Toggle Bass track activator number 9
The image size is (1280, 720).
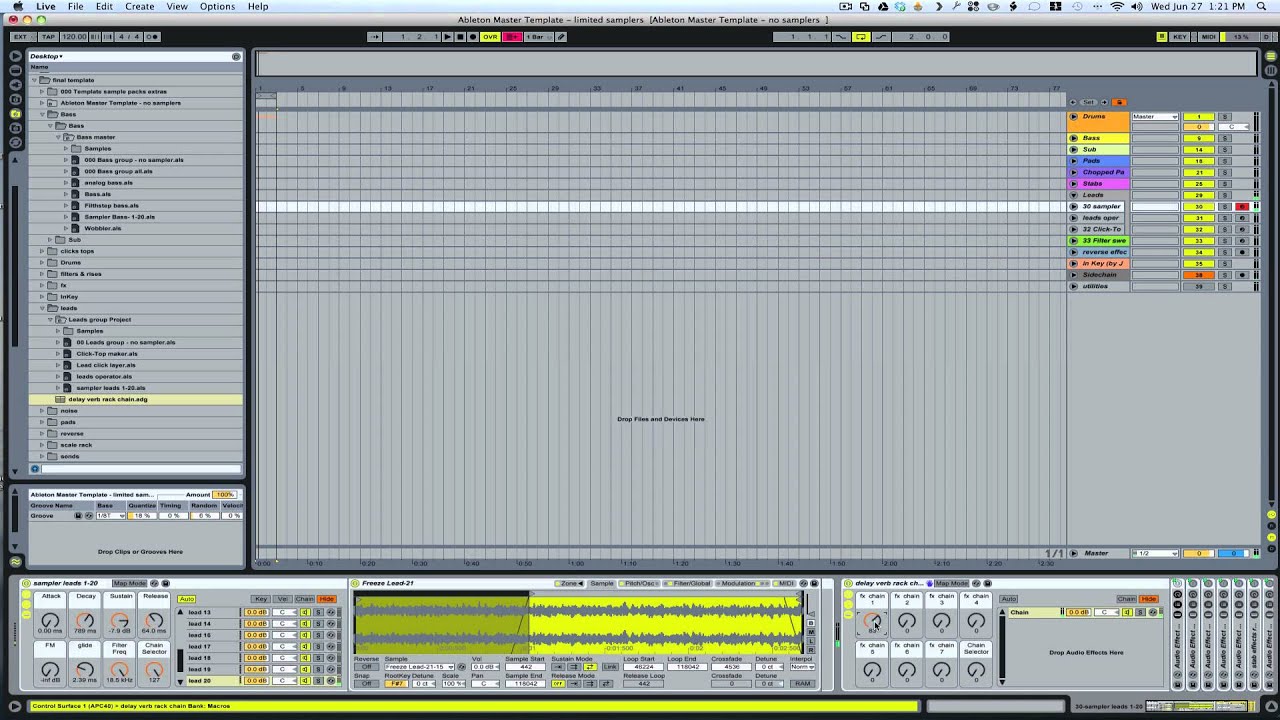click(1199, 138)
